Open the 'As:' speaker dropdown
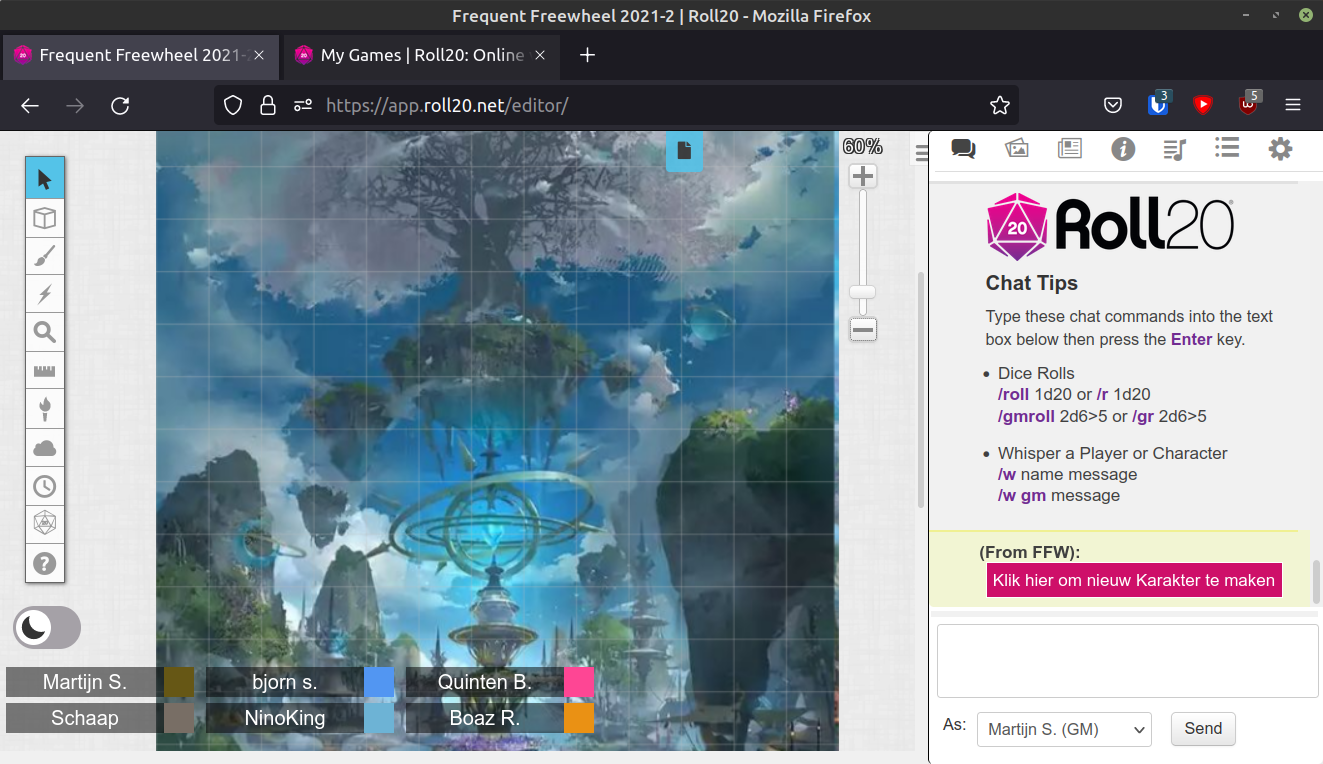 (x=1063, y=729)
